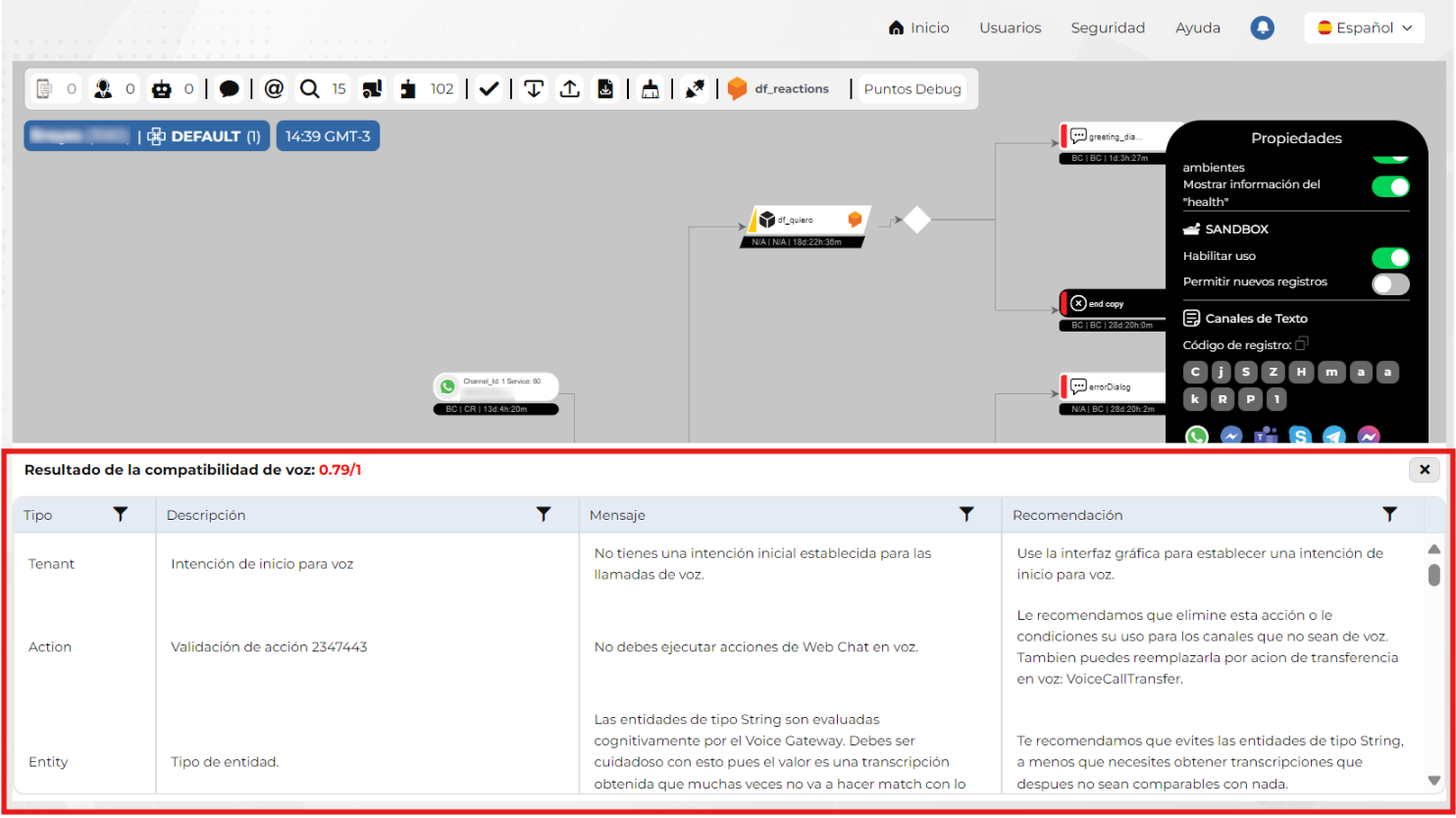Open the Español language dropdown
1456x818 pixels.
click(x=1365, y=27)
